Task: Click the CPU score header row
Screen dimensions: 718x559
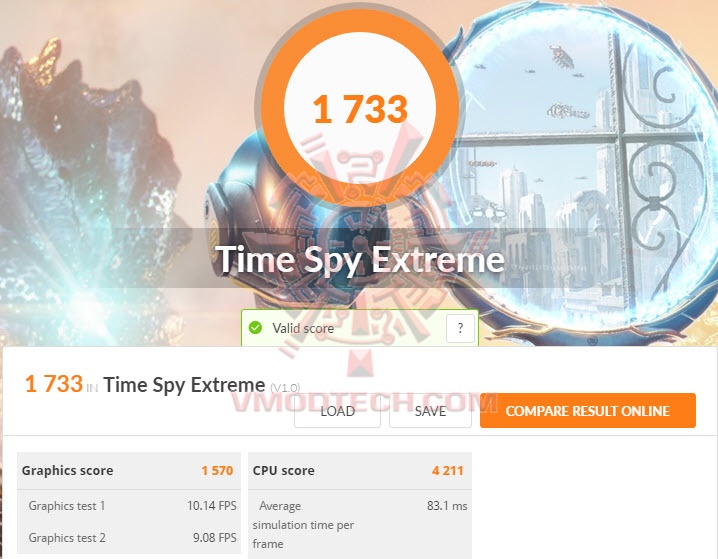Action: coord(360,471)
